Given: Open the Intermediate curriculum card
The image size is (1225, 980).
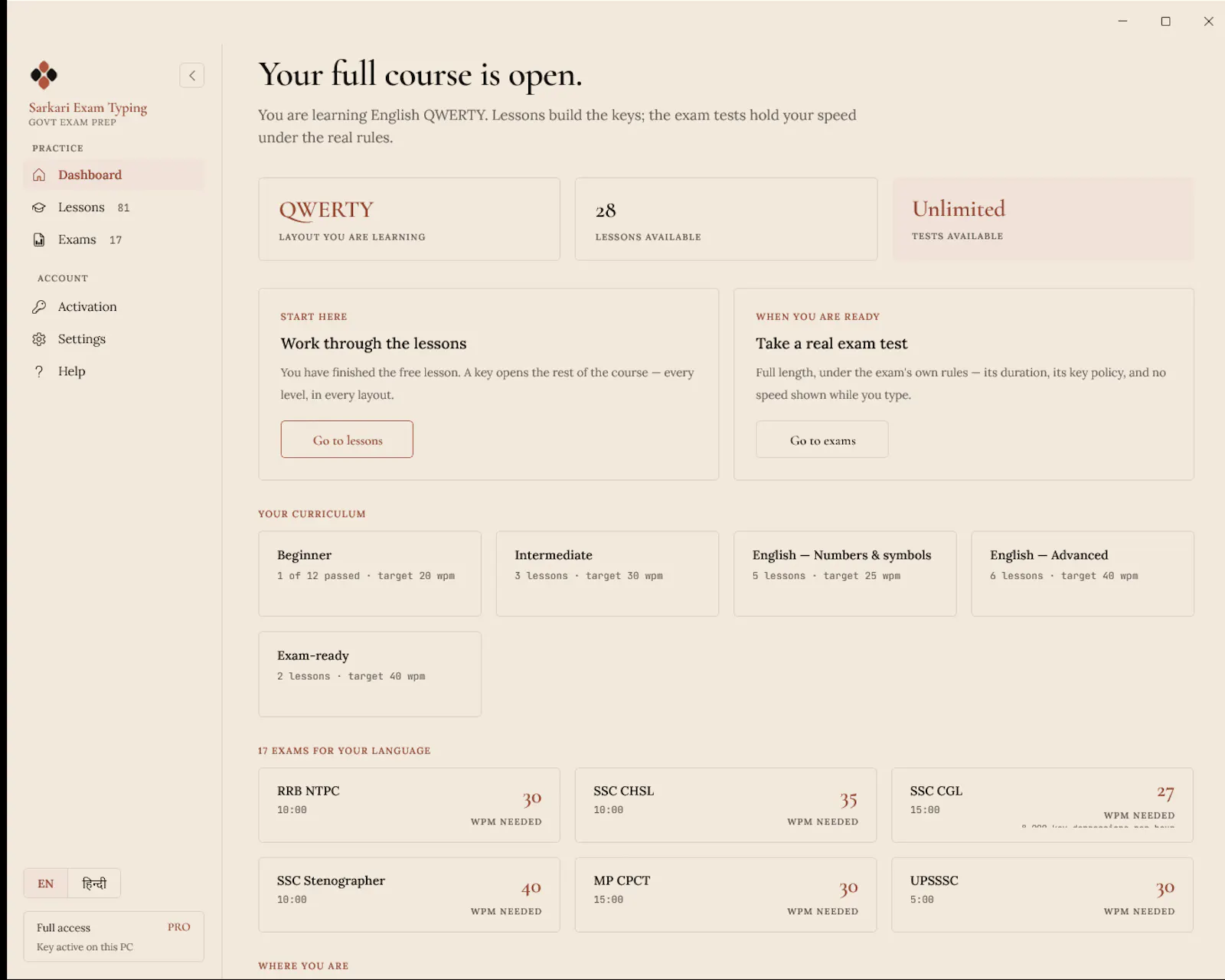Looking at the screenshot, I should pos(607,573).
